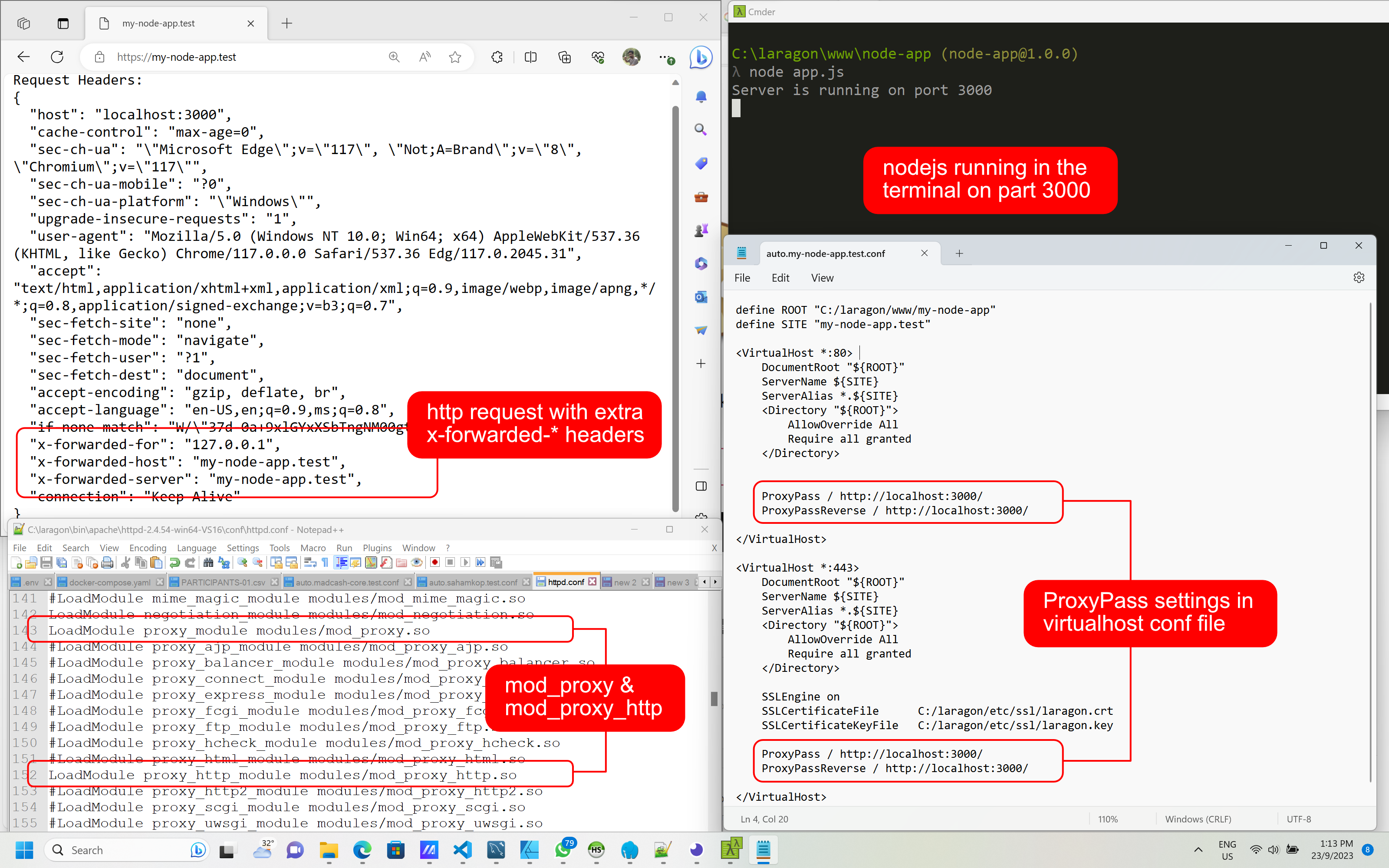Image resolution: width=1389 pixels, height=868 pixels.
Task: Toggle Show All Characters pilcrow button
Action: (x=325, y=562)
